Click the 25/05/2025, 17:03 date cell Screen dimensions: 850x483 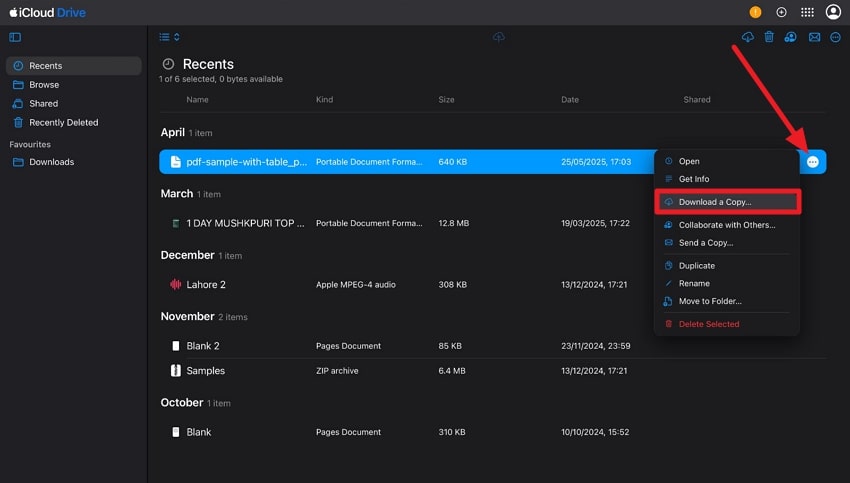click(x=596, y=162)
